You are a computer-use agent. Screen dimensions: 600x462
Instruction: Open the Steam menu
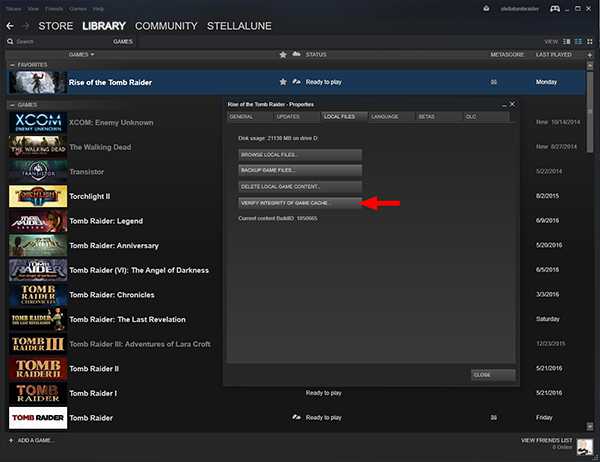13,8
